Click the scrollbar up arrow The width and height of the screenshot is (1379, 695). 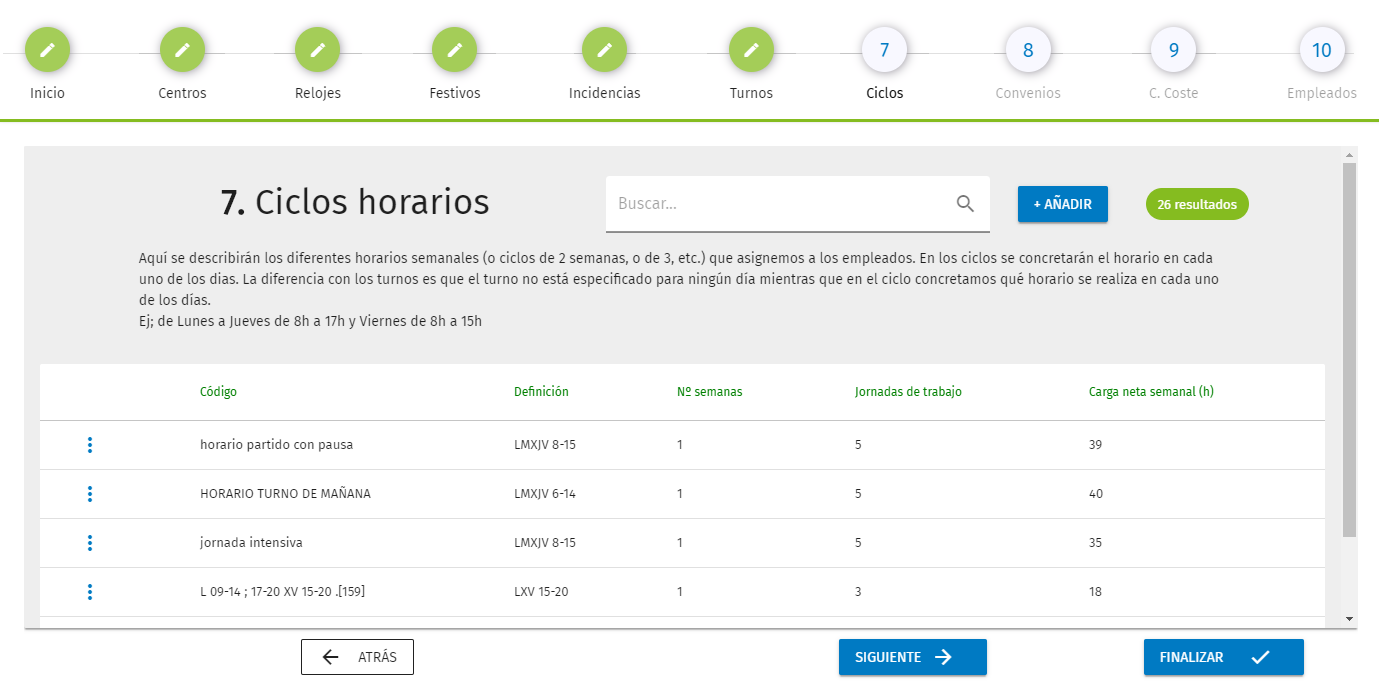coord(1349,155)
